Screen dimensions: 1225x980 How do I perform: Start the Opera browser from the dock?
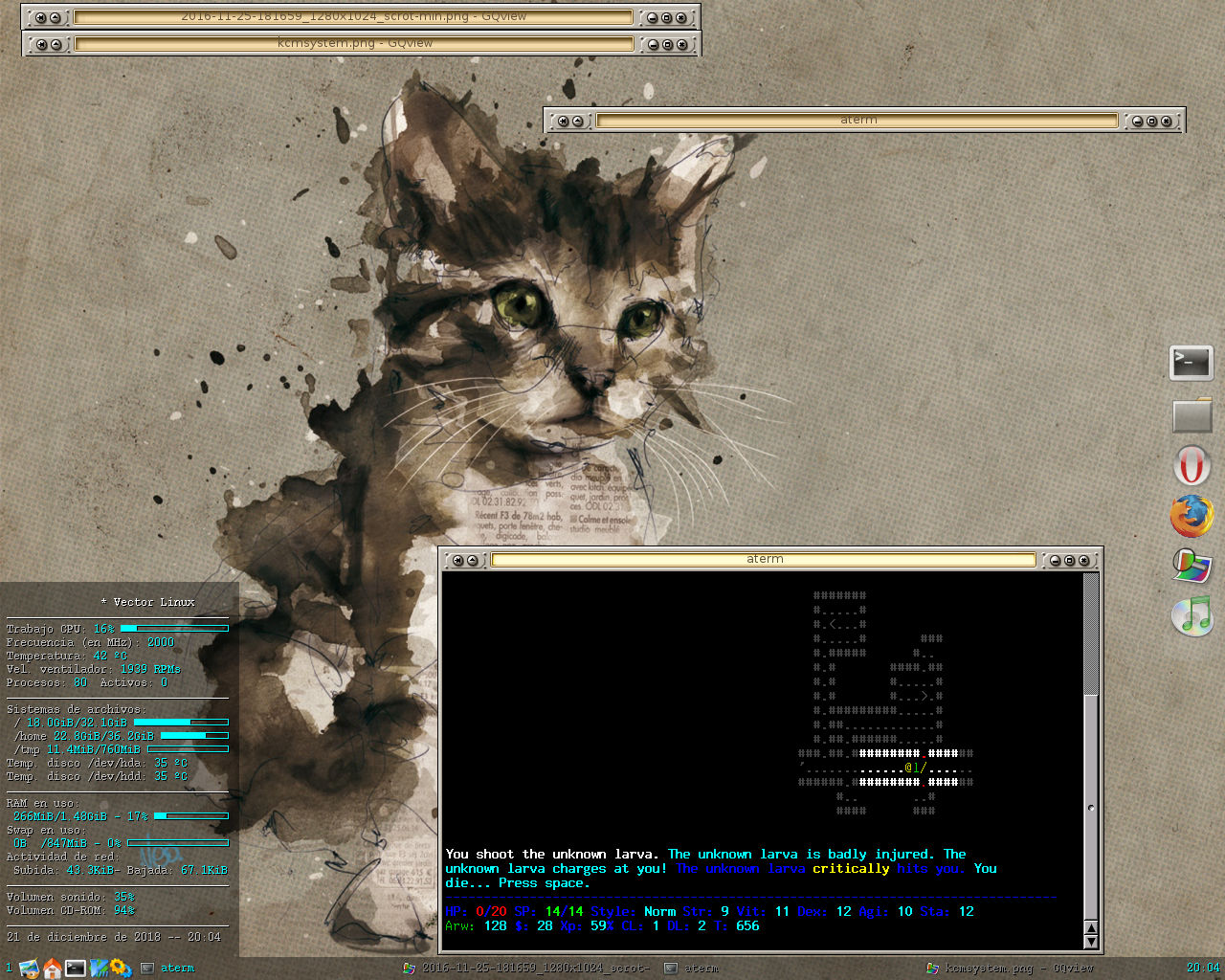pyautogui.click(x=1192, y=467)
